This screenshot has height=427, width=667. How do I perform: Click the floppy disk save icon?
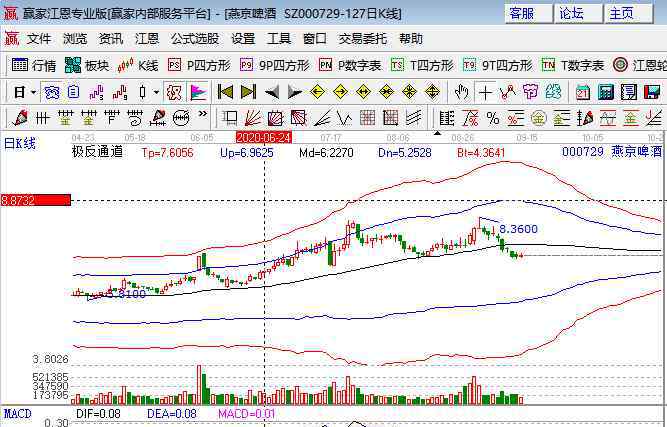[x=652, y=92]
